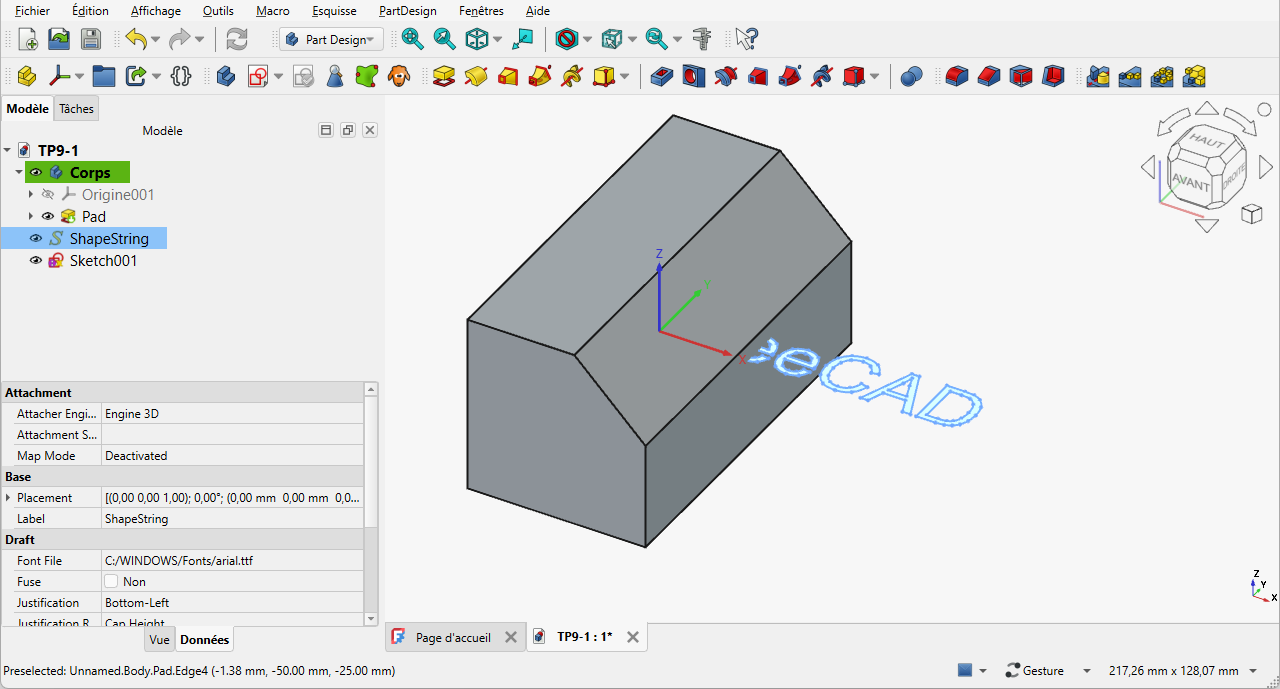Open the Part Design workbench dropdown
Image resolution: width=1280 pixels, height=689 pixels.
pyautogui.click(x=331, y=39)
